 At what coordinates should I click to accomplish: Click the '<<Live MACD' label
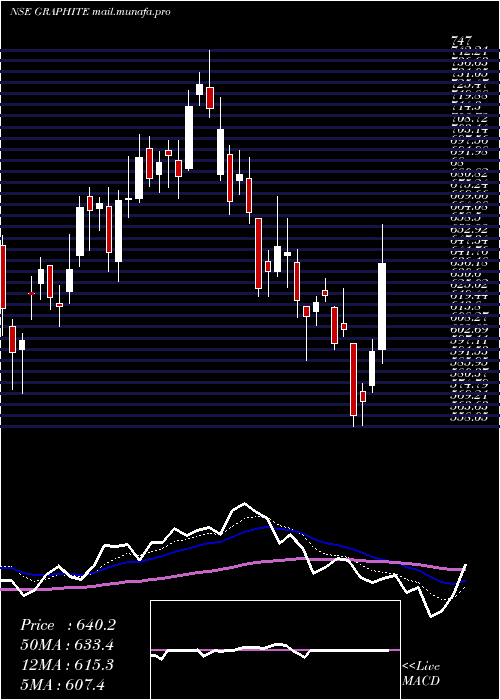point(421,674)
